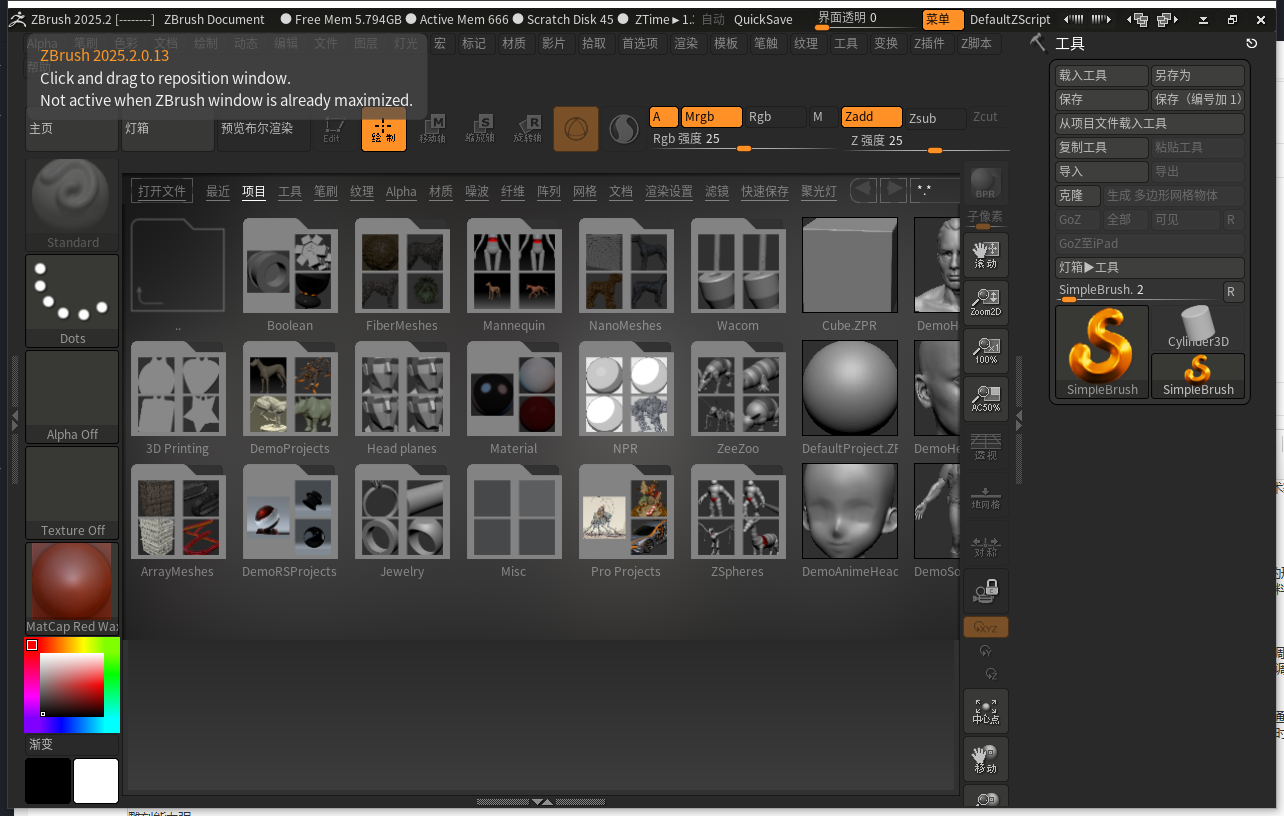Open the DemoProjects folder thumbnail
This screenshot has width=1284, height=816.
pyautogui.click(x=290, y=399)
